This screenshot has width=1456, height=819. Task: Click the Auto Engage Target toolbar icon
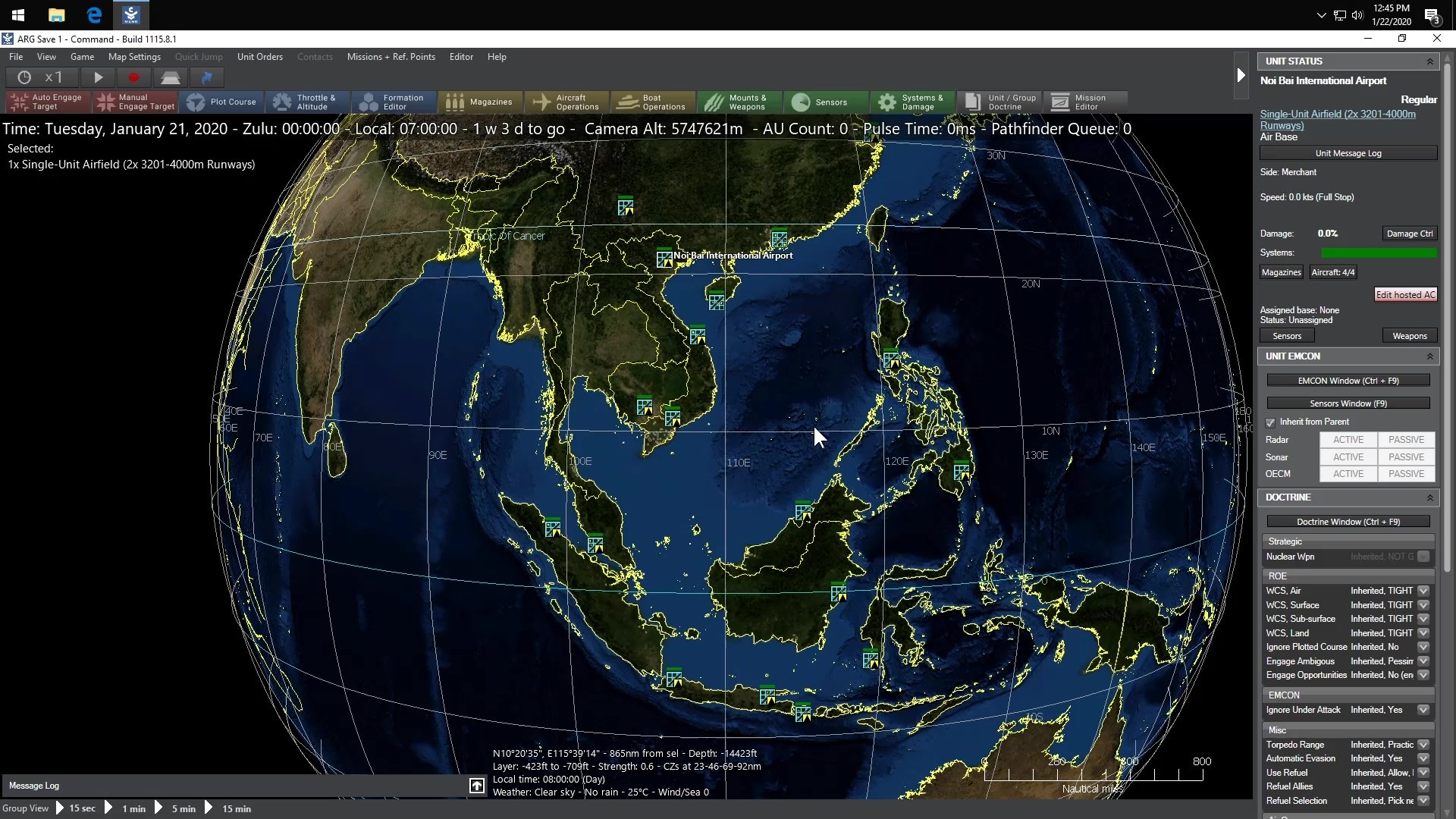coord(49,102)
